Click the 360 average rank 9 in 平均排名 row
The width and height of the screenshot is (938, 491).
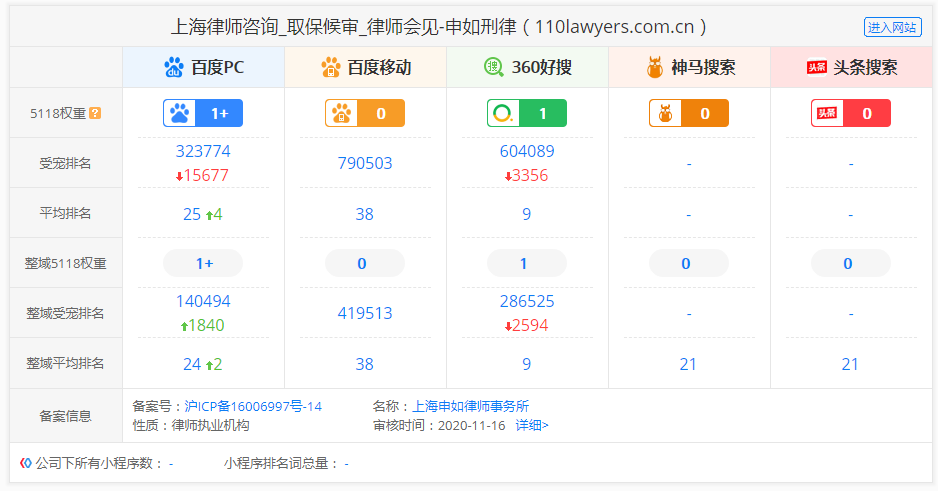click(526, 214)
